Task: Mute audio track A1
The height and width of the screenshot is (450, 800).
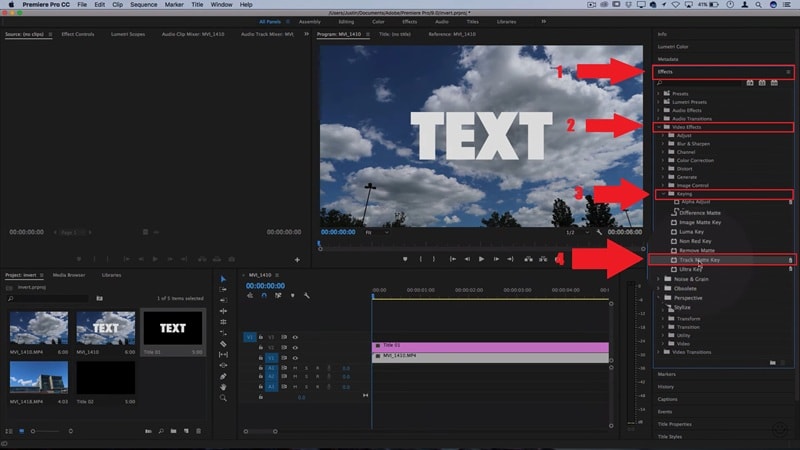Action: tap(295, 368)
